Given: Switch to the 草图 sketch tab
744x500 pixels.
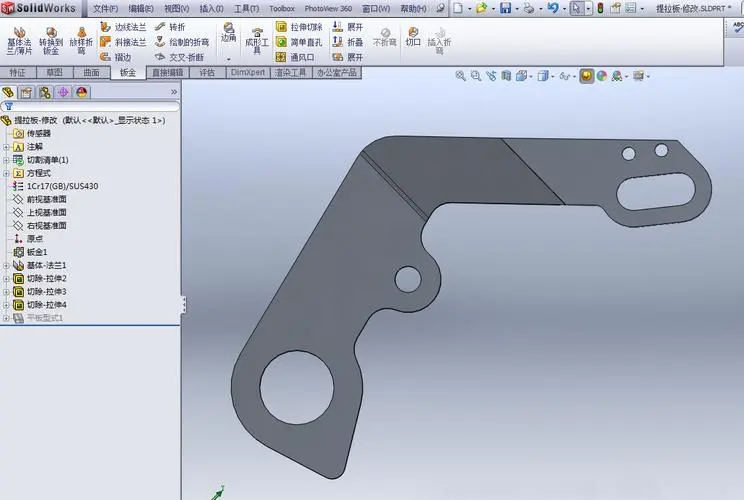Looking at the screenshot, I should click(x=55, y=72).
